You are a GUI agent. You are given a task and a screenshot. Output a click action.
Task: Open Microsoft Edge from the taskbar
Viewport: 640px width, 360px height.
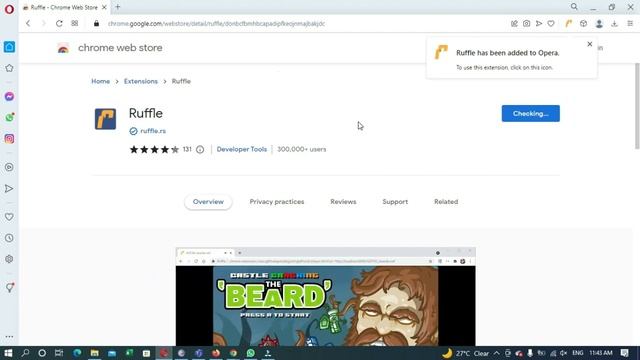coord(77,353)
